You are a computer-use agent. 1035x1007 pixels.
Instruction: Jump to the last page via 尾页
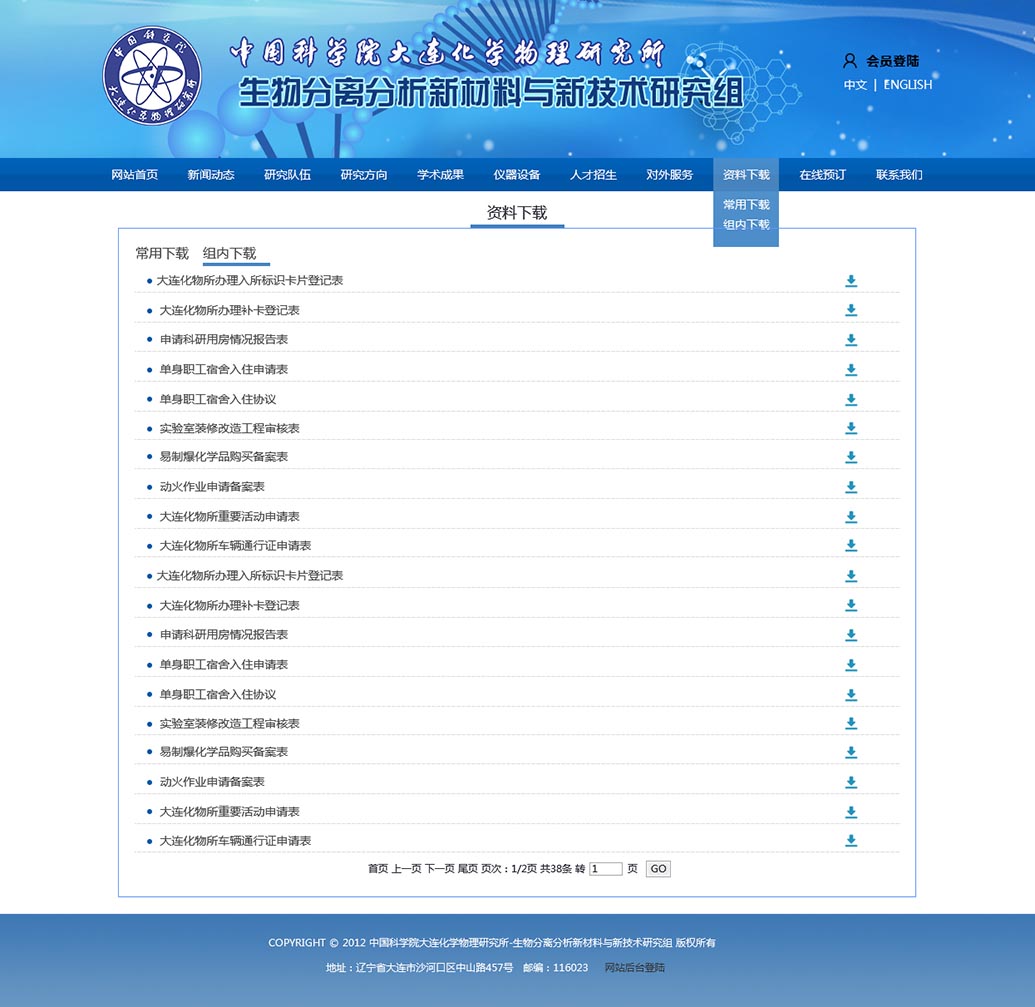click(x=467, y=869)
